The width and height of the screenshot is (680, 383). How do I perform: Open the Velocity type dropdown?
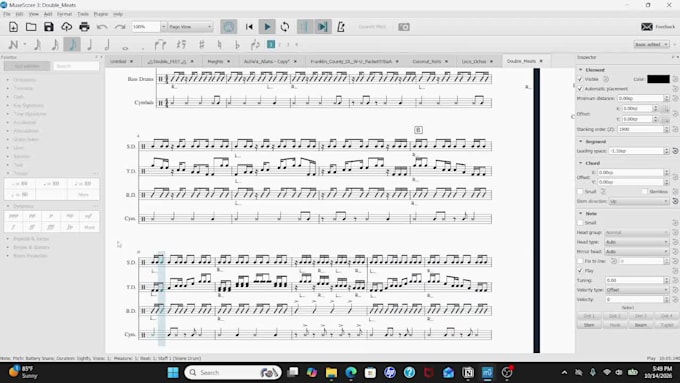[x=637, y=289]
